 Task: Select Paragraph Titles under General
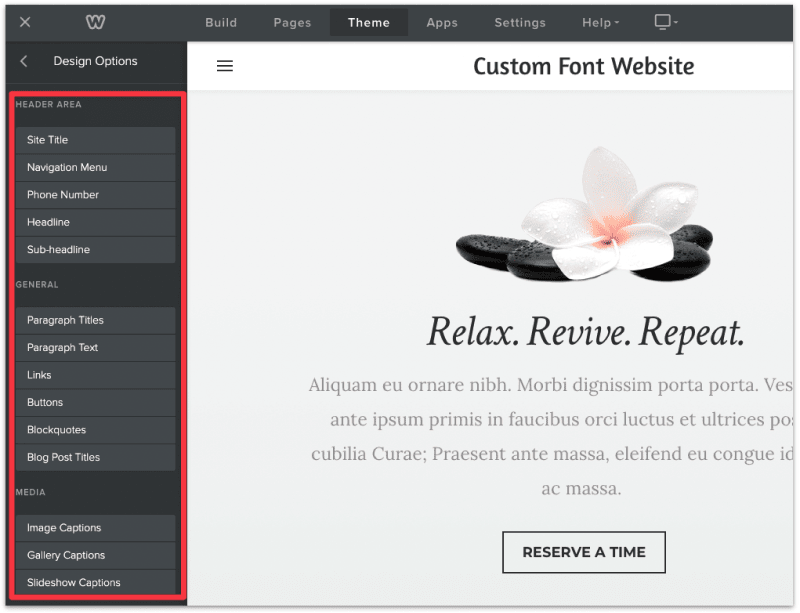(95, 320)
